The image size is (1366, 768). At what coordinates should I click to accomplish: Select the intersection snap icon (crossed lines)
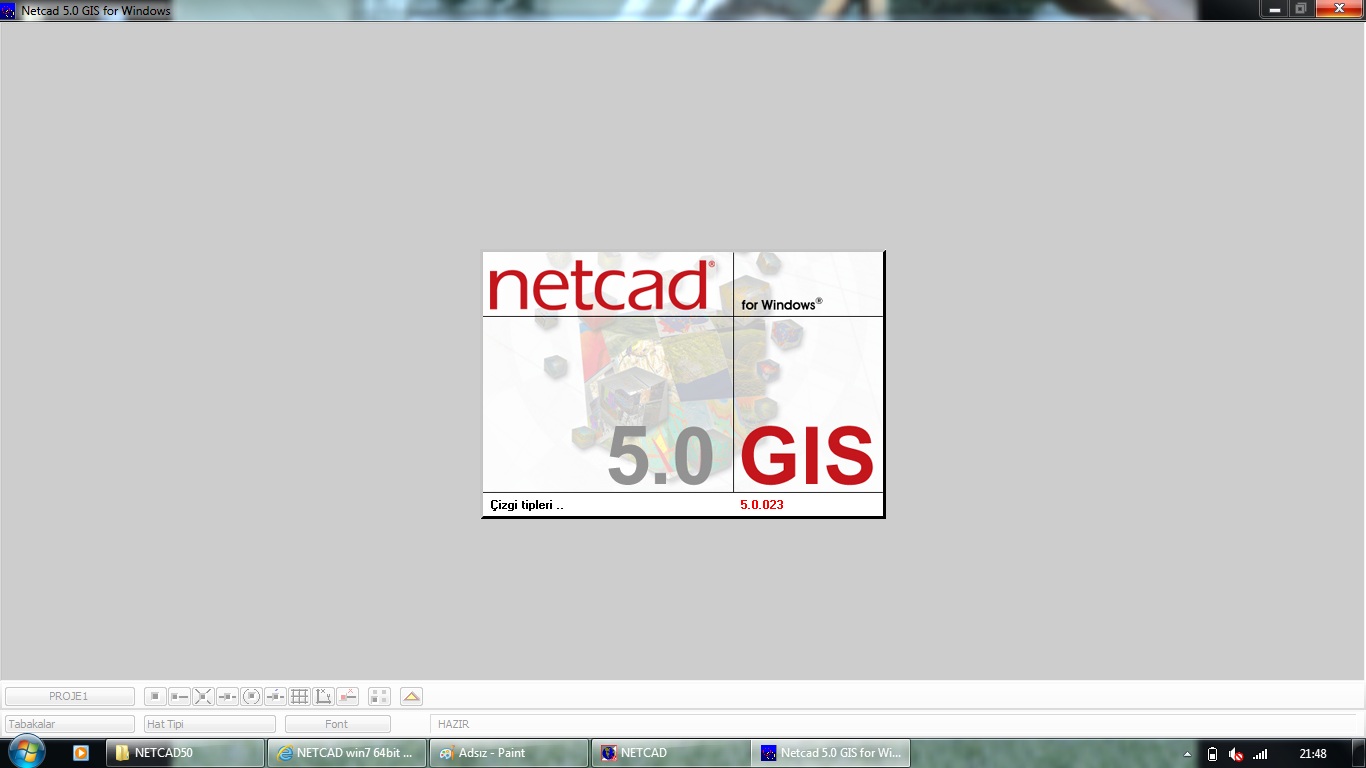pyautogui.click(x=203, y=696)
